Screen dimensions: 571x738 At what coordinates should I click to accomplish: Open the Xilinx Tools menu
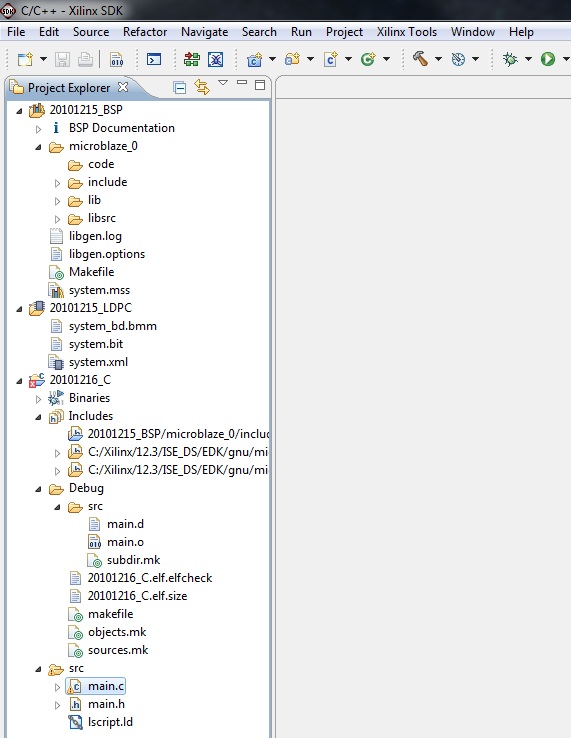click(x=407, y=32)
